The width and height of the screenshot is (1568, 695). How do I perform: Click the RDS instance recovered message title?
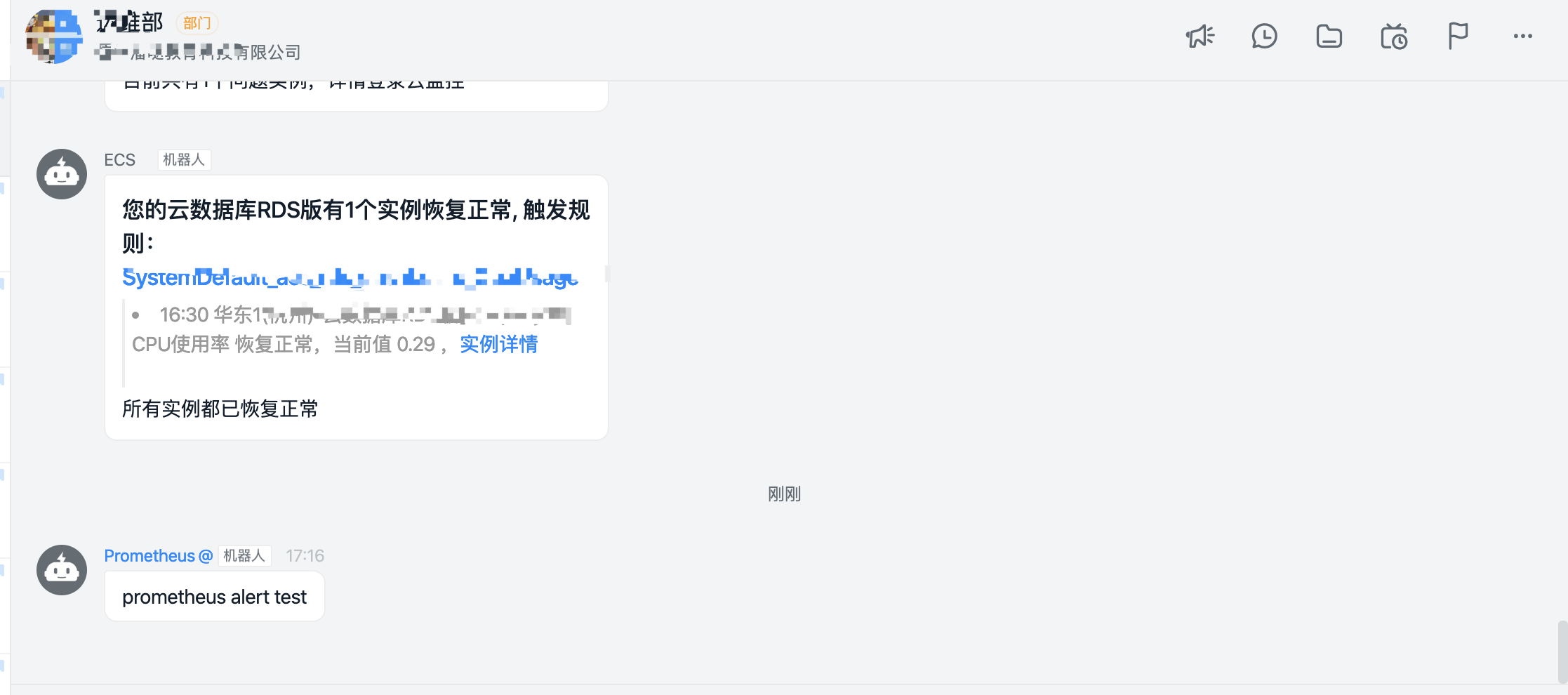pyautogui.click(x=357, y=226)
